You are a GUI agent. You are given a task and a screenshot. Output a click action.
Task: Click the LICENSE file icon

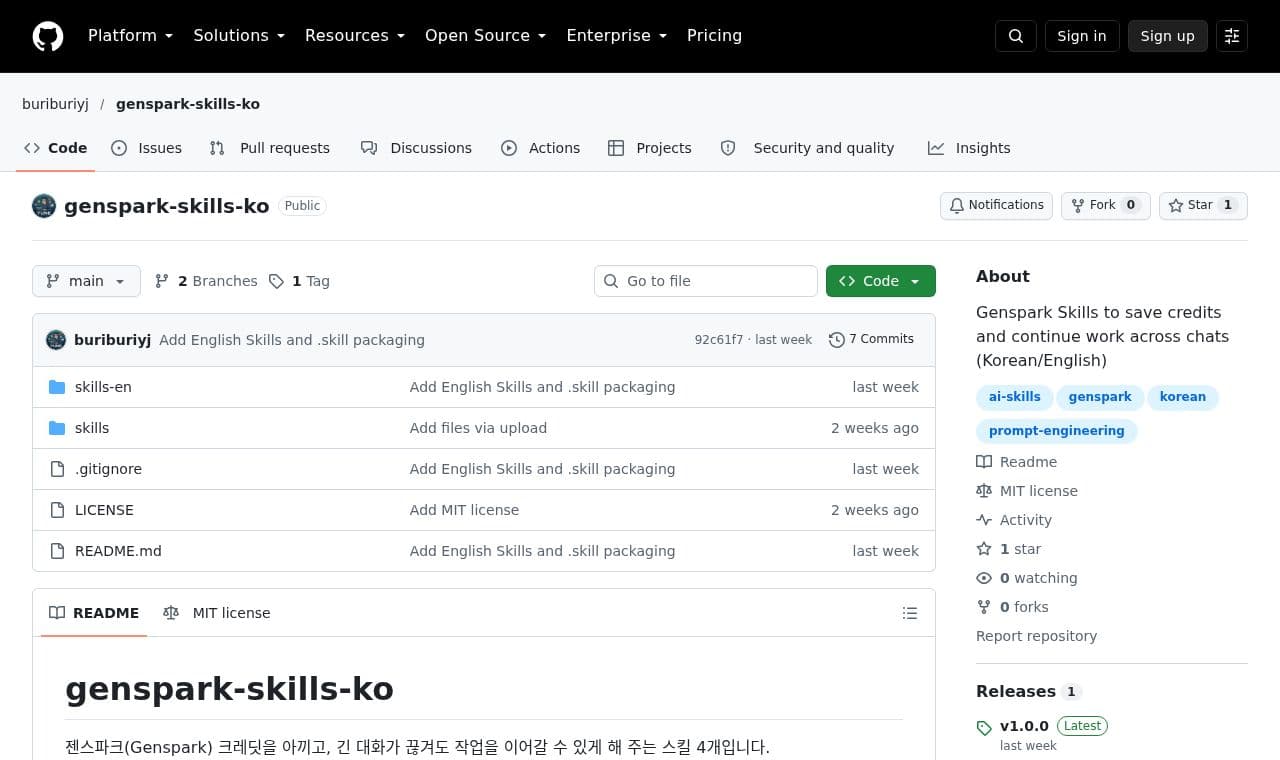coord(57,510)
